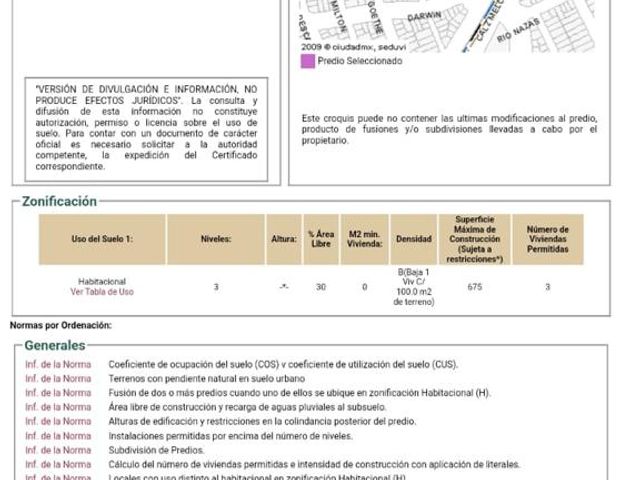
Task: Click the % Área Libre column header
Action: [x=321, y=239]
